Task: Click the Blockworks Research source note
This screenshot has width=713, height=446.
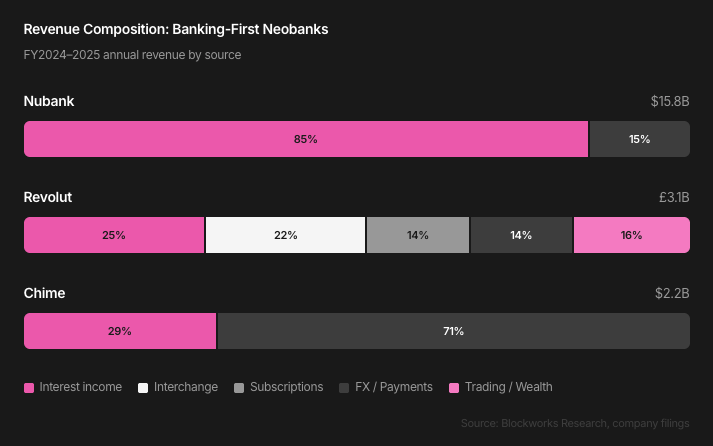Action: [x=575, y=424]
